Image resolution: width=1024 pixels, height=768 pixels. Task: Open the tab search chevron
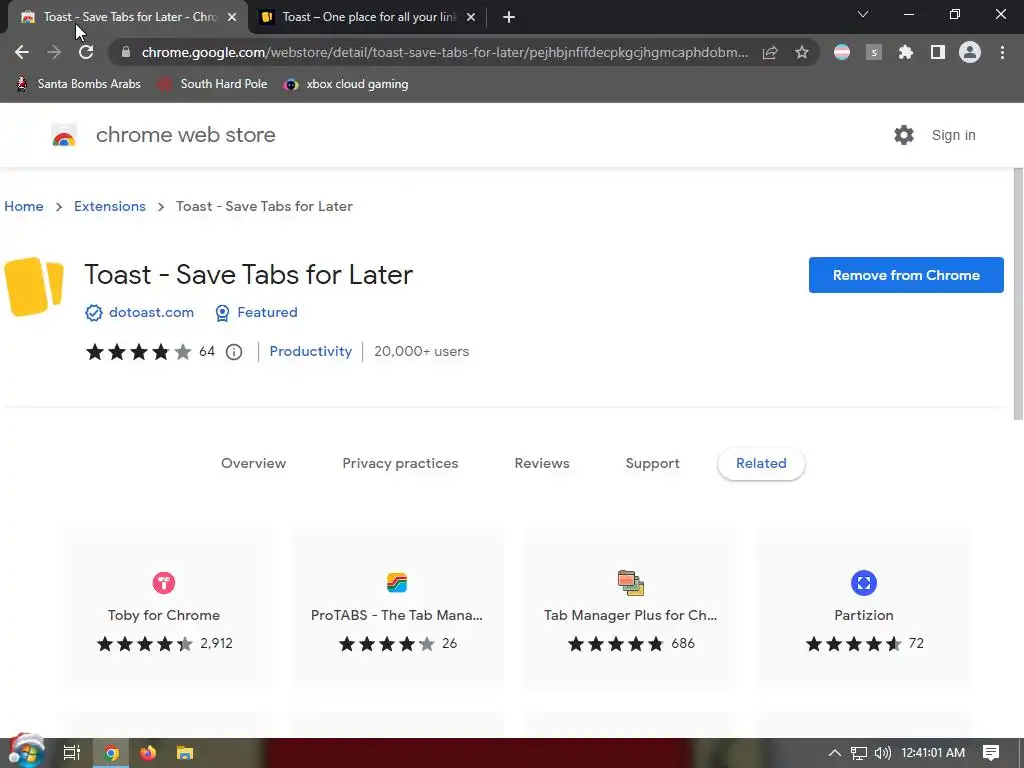coord(863,14)
